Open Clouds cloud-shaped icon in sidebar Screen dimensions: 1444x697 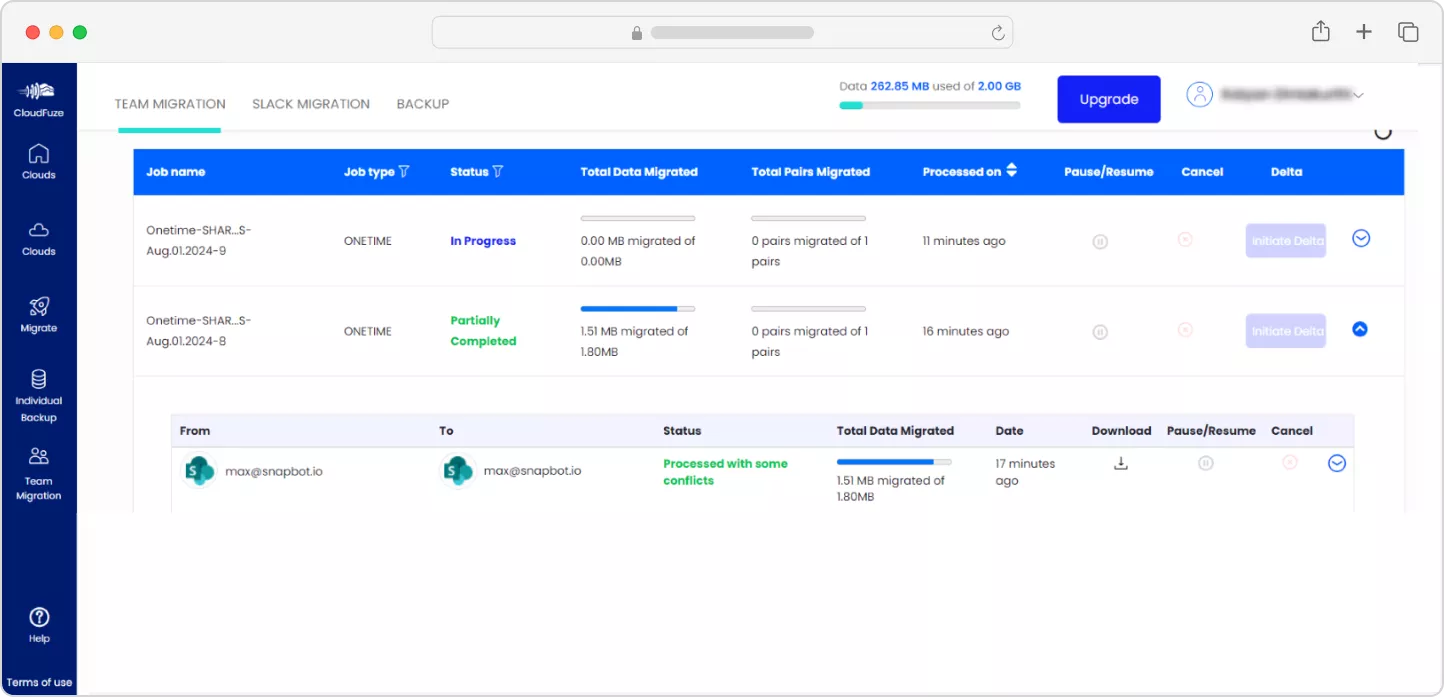[39, 230]
